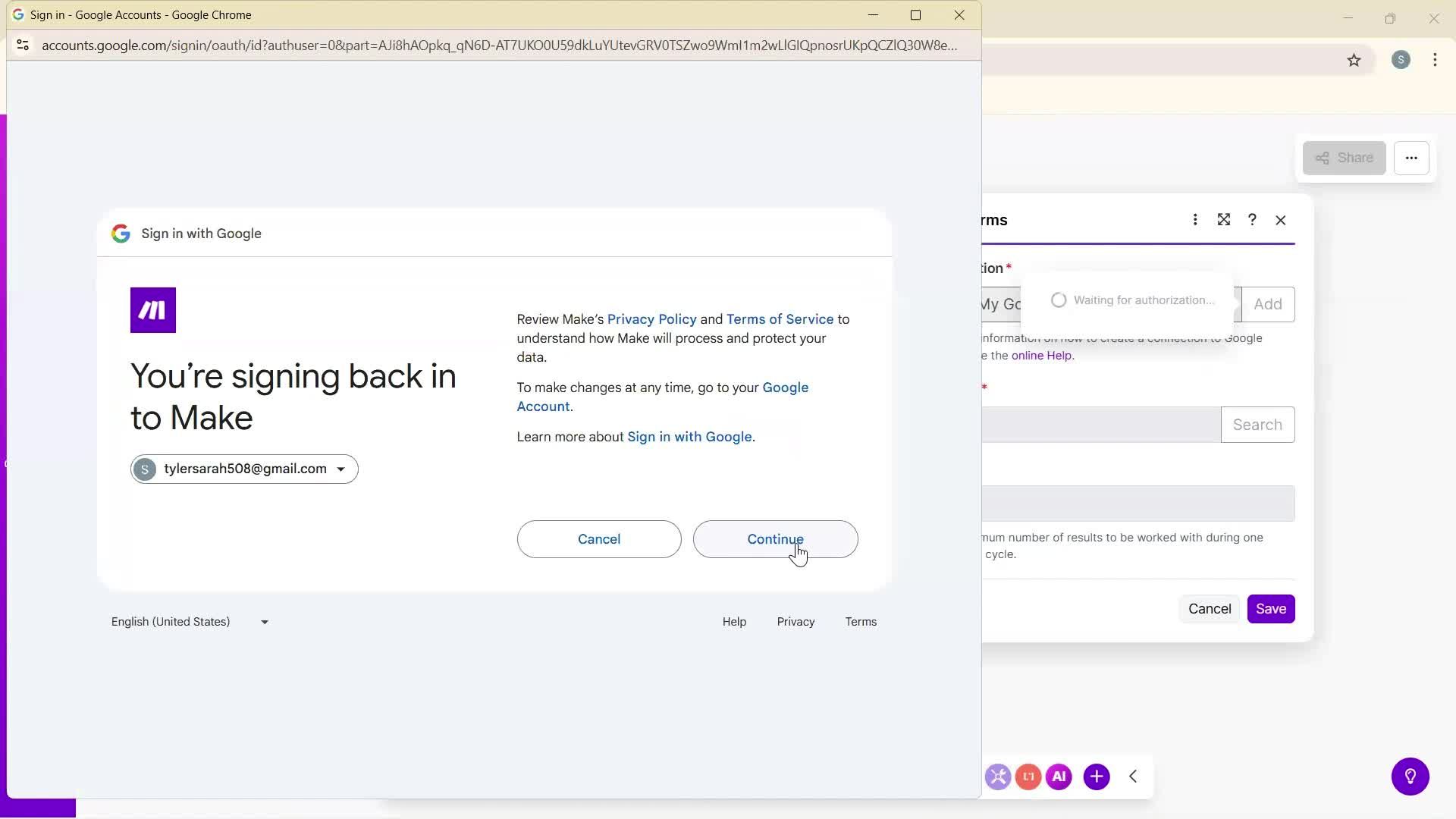
Task: Click the red flow control icon in toolbar
Action: 1028,777
